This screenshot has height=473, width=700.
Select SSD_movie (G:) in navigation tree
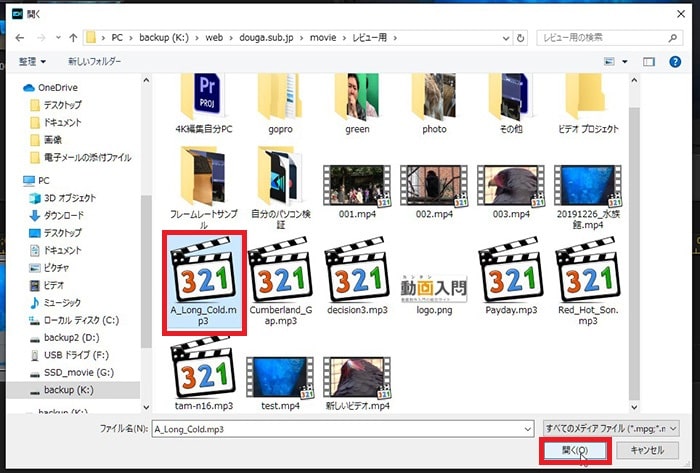[79, 373]
